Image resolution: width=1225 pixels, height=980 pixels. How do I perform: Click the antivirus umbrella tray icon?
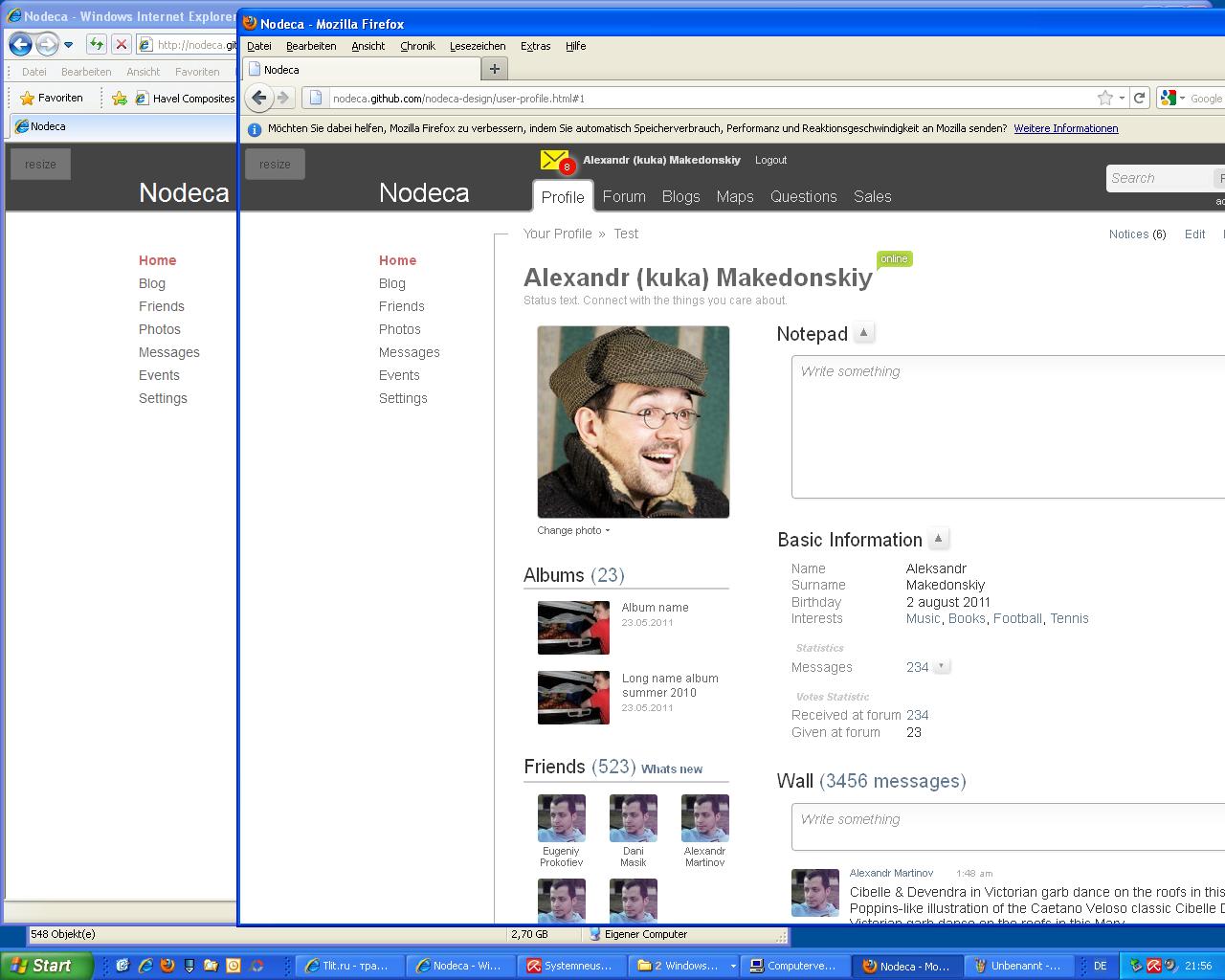click(1154, 966)
